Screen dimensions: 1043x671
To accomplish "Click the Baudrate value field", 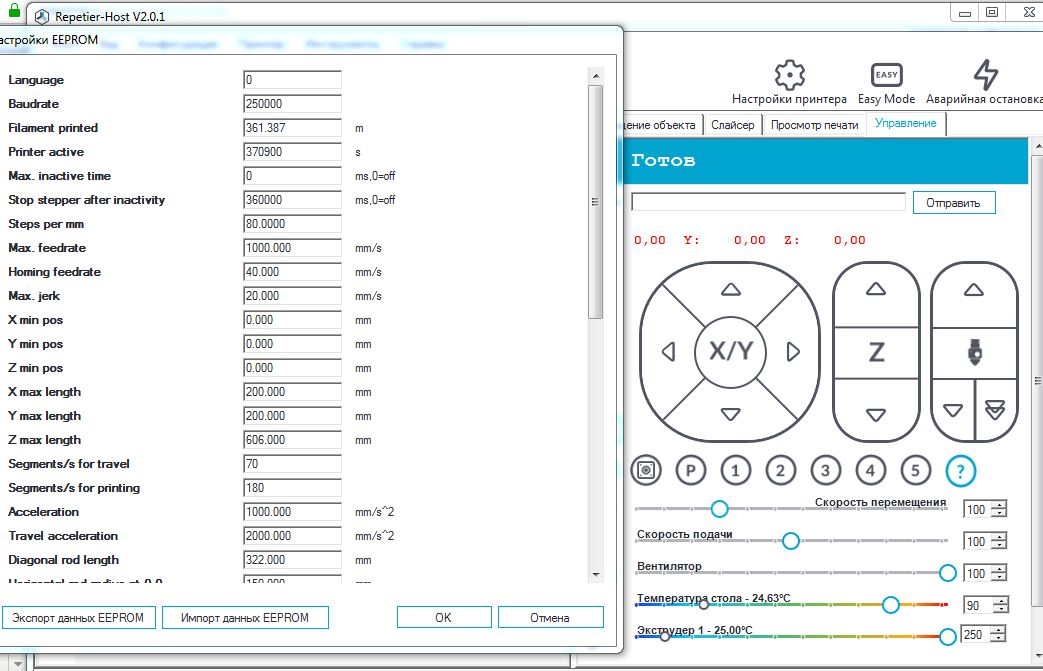I will 292,104.
